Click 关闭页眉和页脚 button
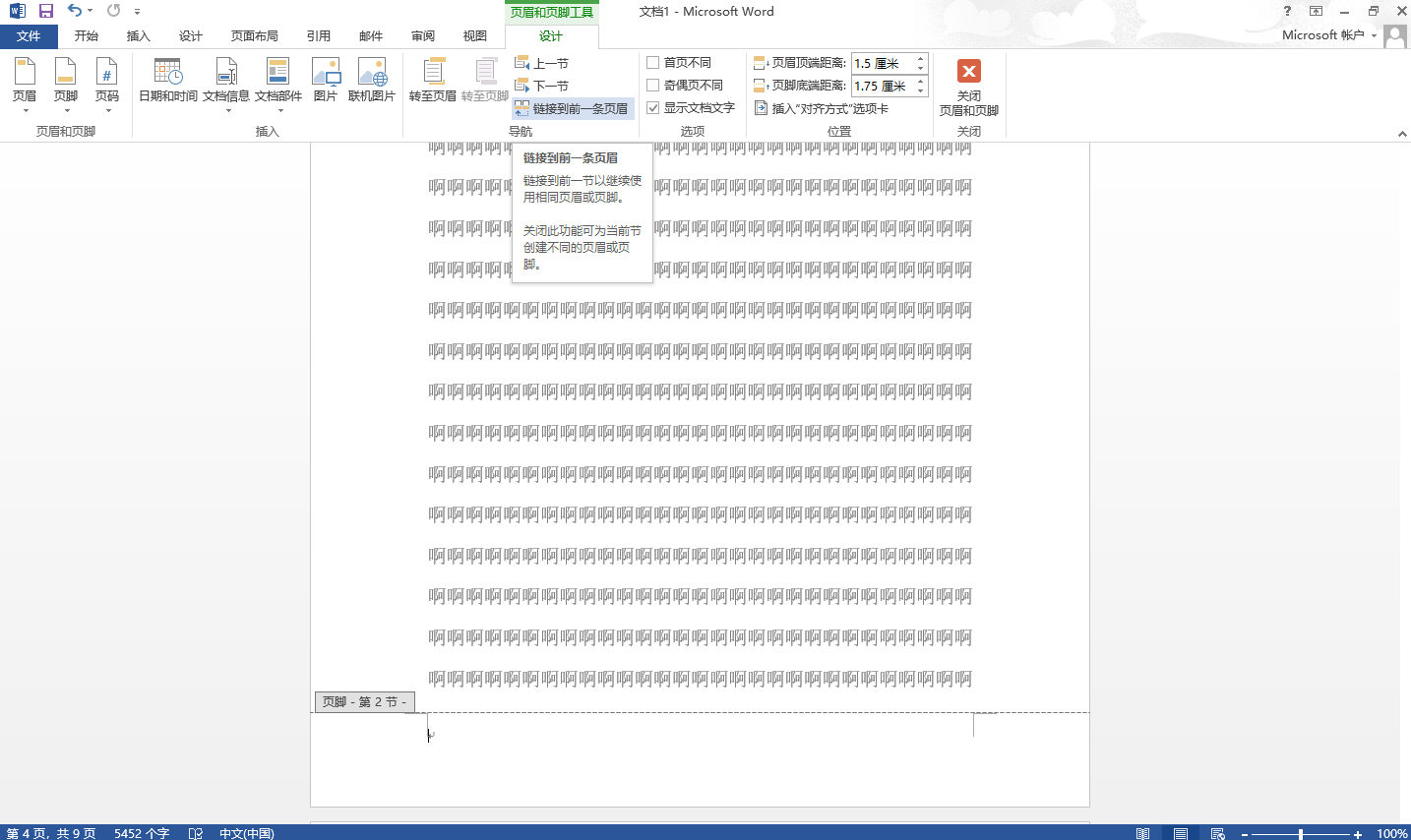The image size is (1411, 840). tap(969, 87)
